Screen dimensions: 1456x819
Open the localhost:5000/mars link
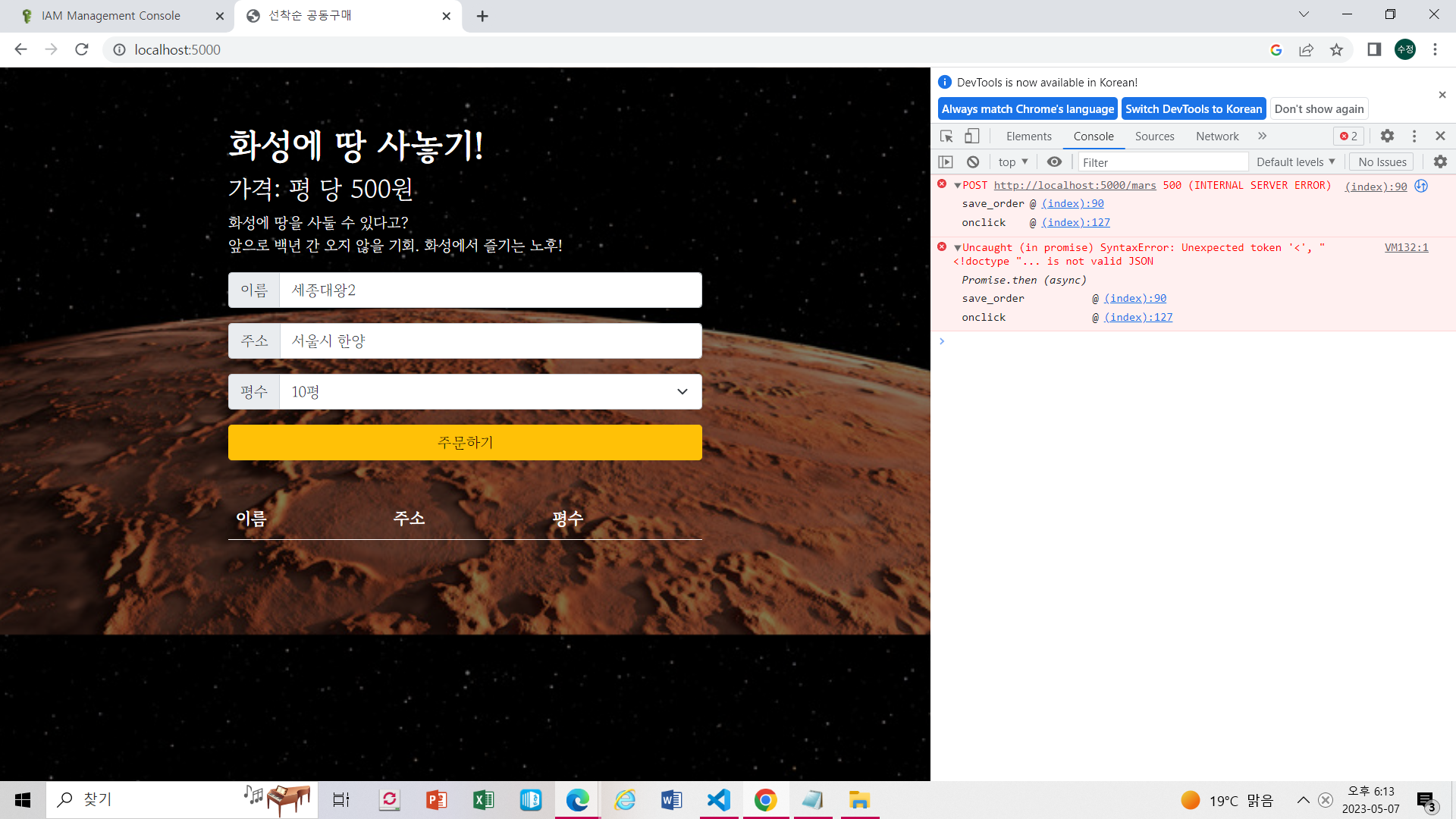click(1075, 186)
